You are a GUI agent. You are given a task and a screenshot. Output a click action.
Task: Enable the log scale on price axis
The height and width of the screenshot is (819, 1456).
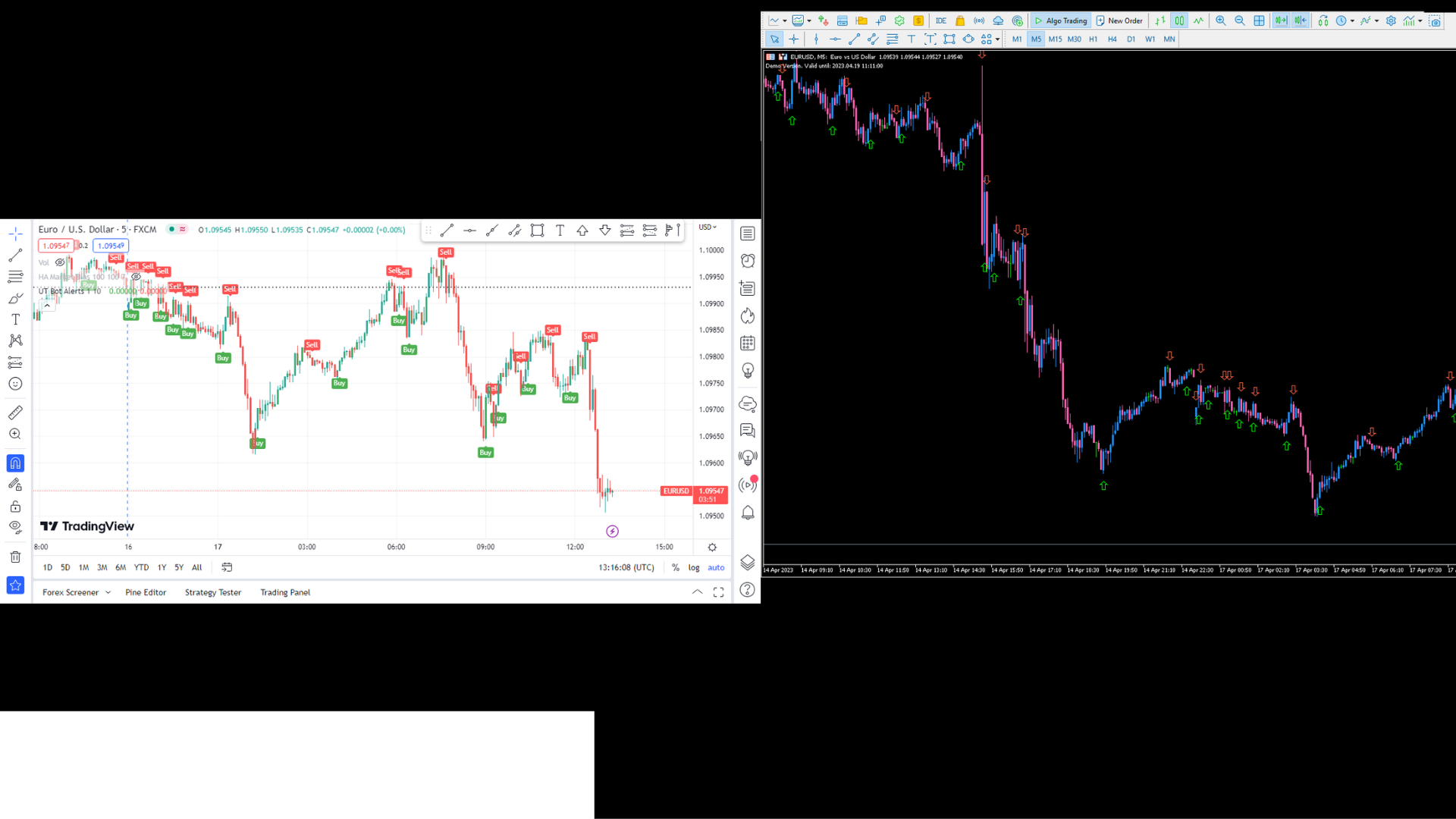(x=693, y=567)
